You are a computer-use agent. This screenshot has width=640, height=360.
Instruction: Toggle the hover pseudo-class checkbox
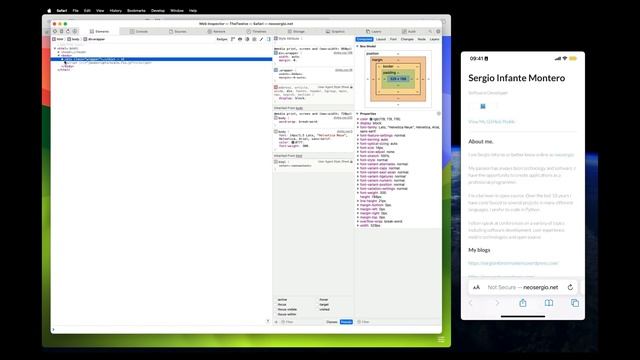click(317, 300)
